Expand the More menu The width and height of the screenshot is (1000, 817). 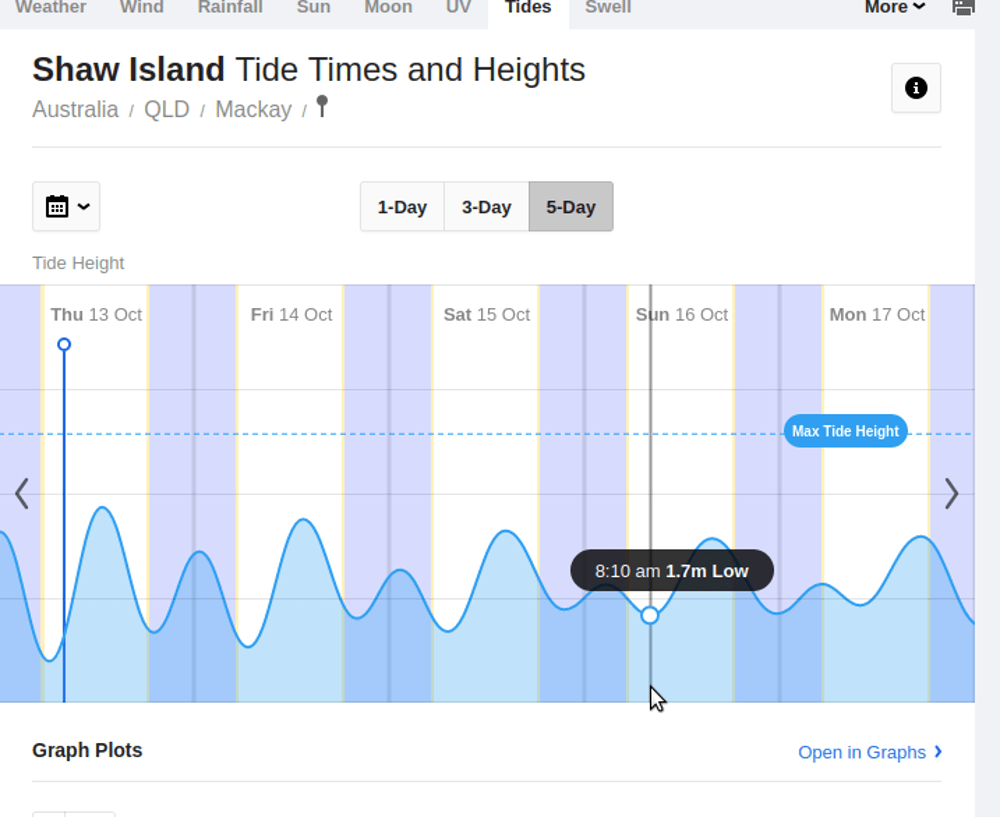coord(894,8)
